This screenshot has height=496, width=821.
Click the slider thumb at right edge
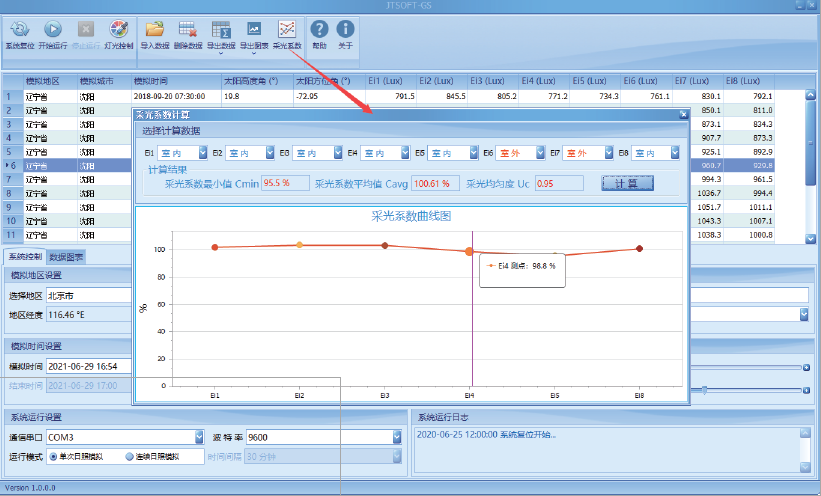[704, 390]
